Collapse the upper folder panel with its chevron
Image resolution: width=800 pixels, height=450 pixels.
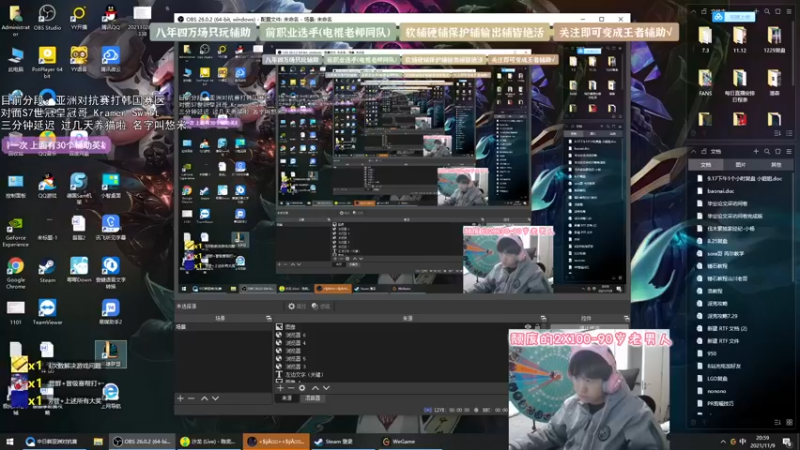pyautogui.click(x=693, y=11)
